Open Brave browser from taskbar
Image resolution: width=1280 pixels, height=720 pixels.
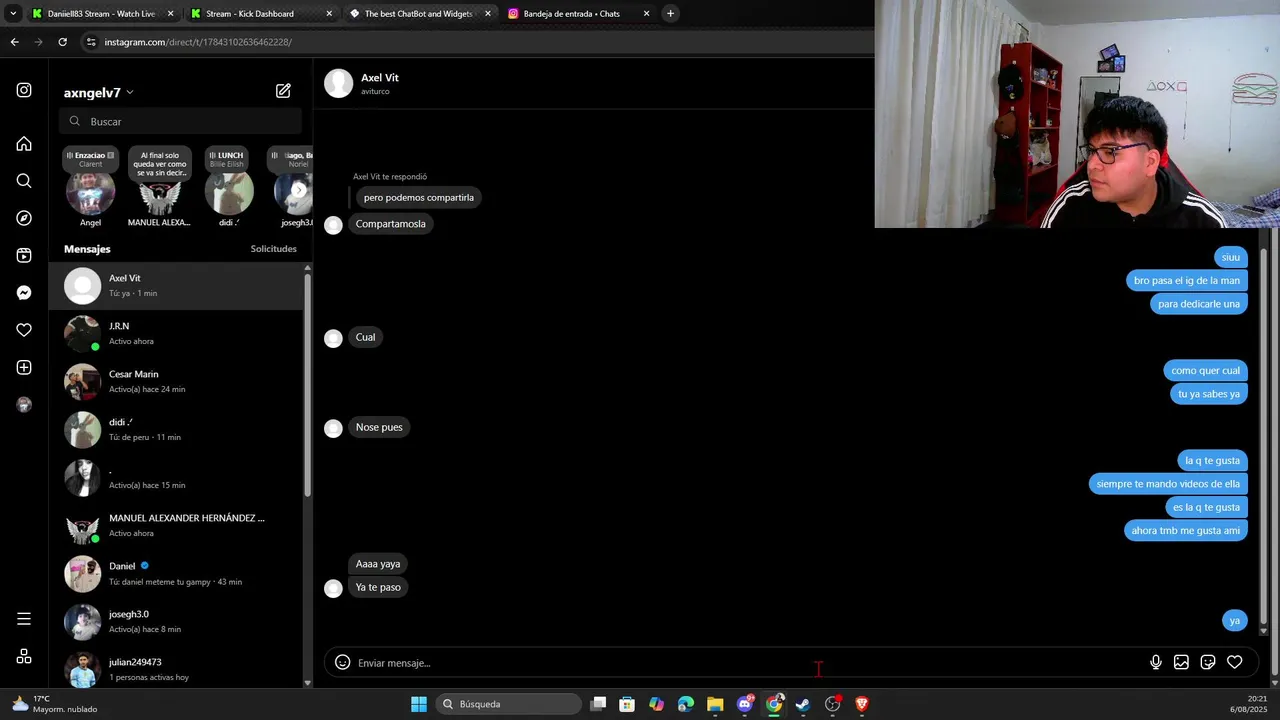click(862, 704)
